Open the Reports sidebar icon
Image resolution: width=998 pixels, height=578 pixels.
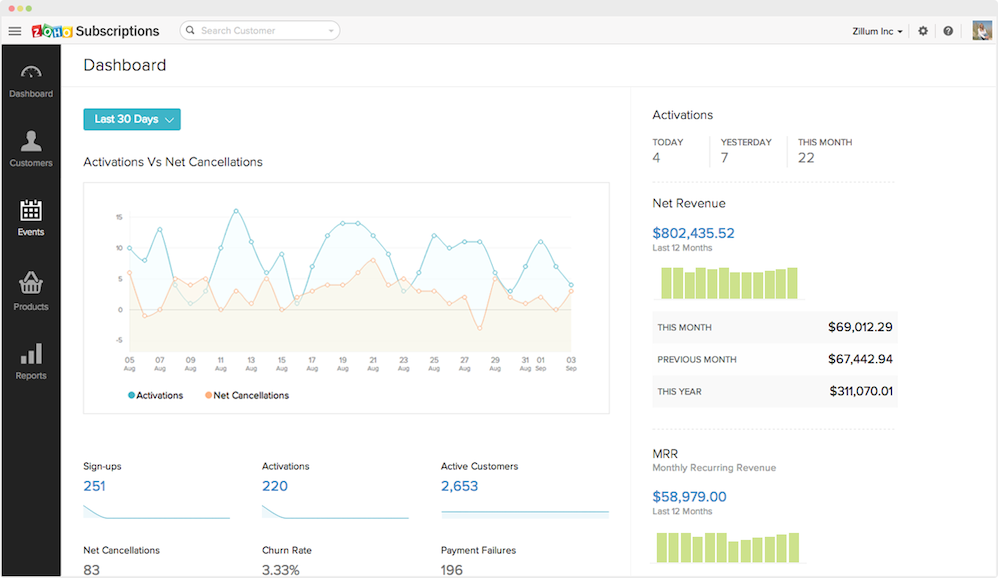pyautogui.click(x=31, y=355)
